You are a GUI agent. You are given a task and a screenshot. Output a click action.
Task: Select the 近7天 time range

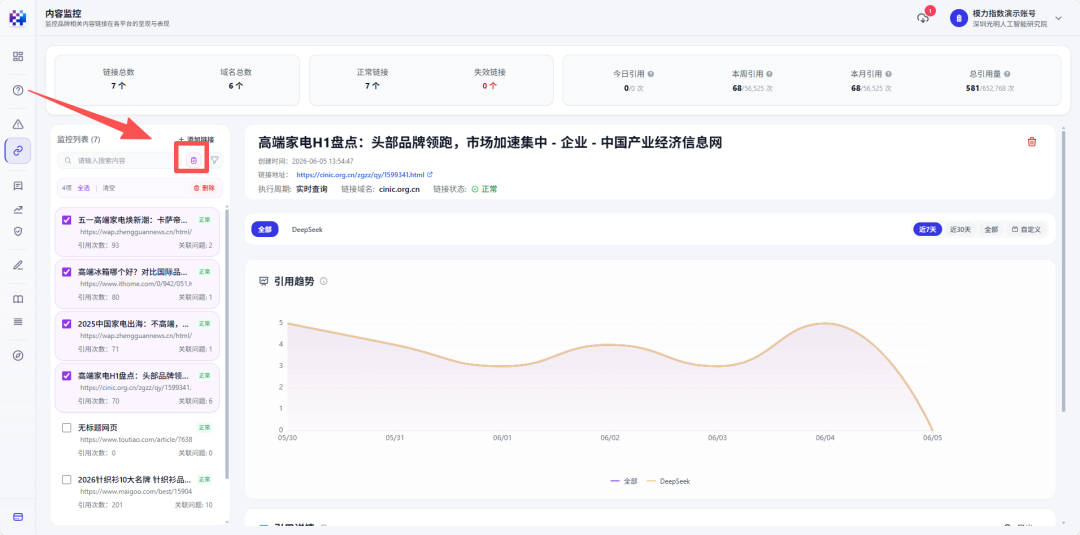(x=927, y=229)
